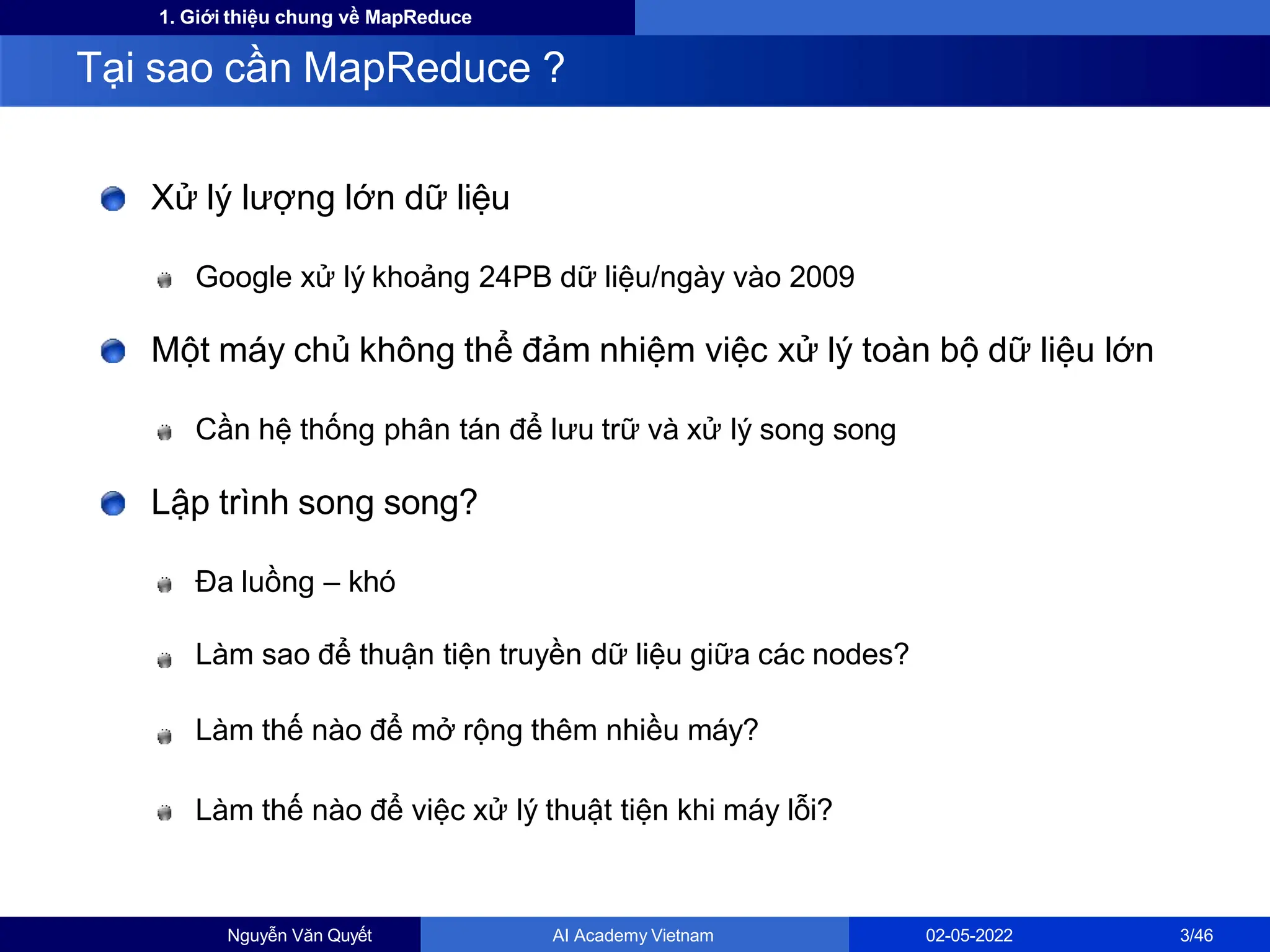Click bullet text 'Xử lý lượng lớn dữ liệu'
Viewport: 1270px width, 952px height.
tap(330, 198)
